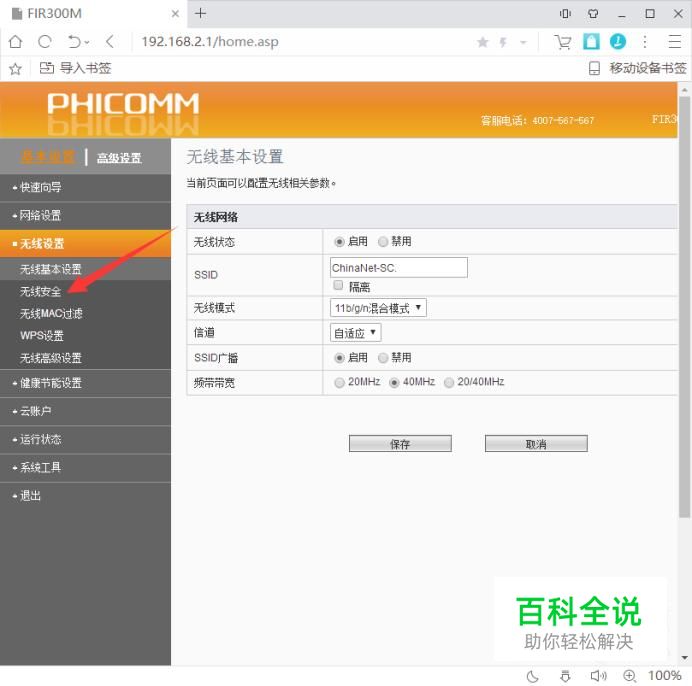Switch to the orange 基本设置 tab
This screenshot has height=686, width=692.
pos(48,157)
